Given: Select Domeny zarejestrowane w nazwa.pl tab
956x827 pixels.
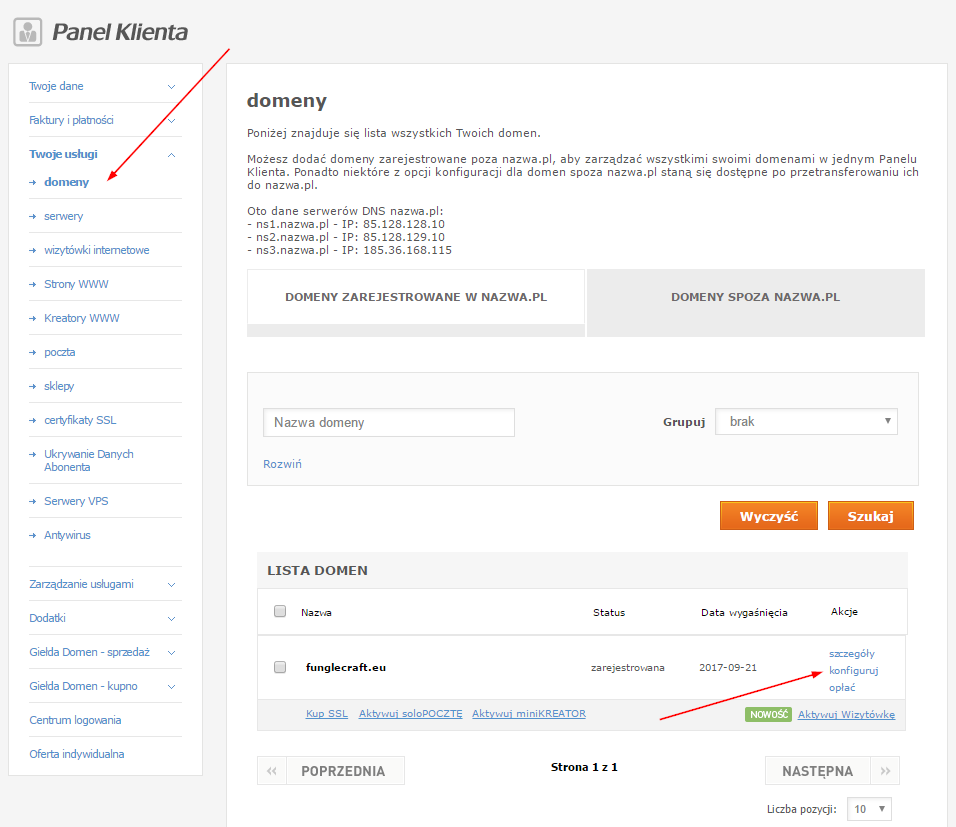Looking at the screenshot, I should [415, 298].
